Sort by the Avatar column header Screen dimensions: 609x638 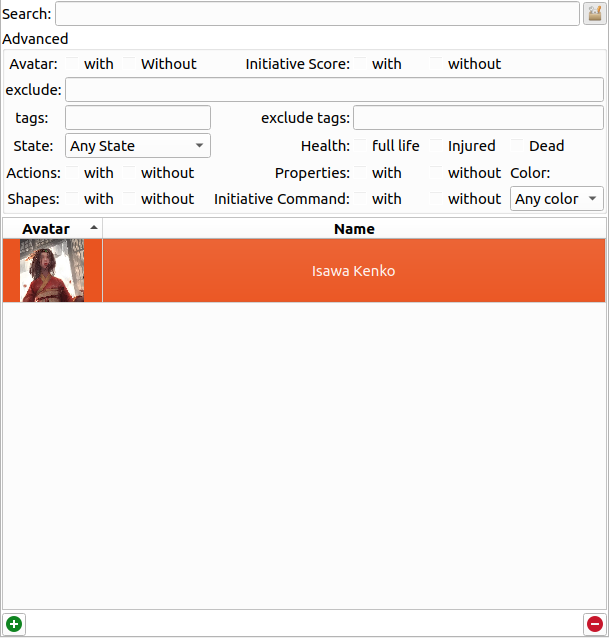pos(52,229)
